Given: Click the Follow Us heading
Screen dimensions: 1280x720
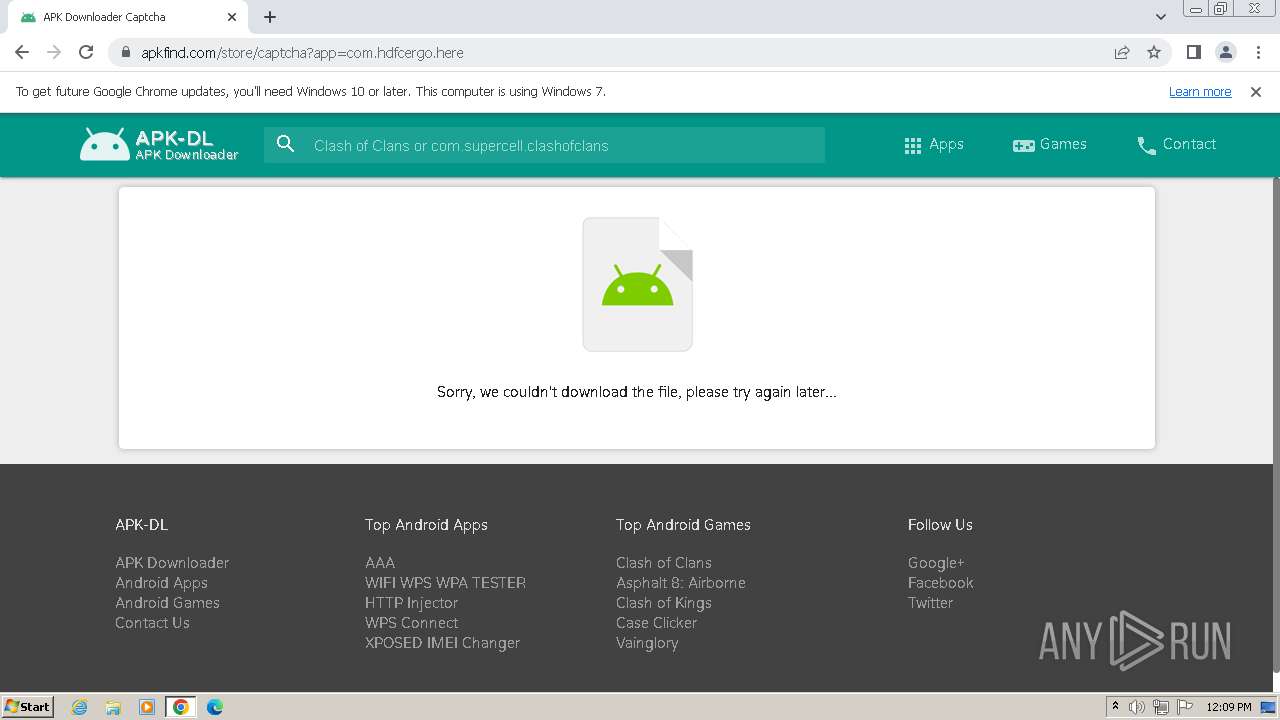Looking at the screenshot, I should 940,525.
